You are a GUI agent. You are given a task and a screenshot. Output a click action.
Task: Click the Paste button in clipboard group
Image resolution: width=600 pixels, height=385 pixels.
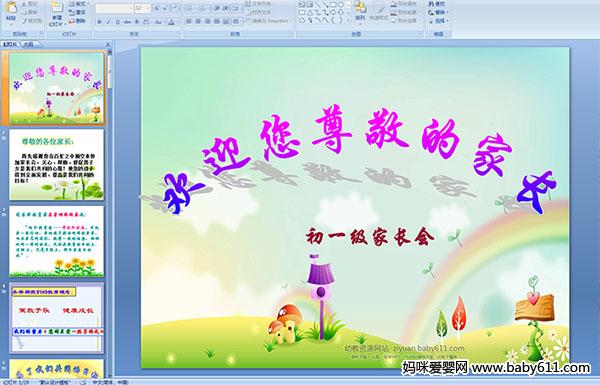[11, 12]
